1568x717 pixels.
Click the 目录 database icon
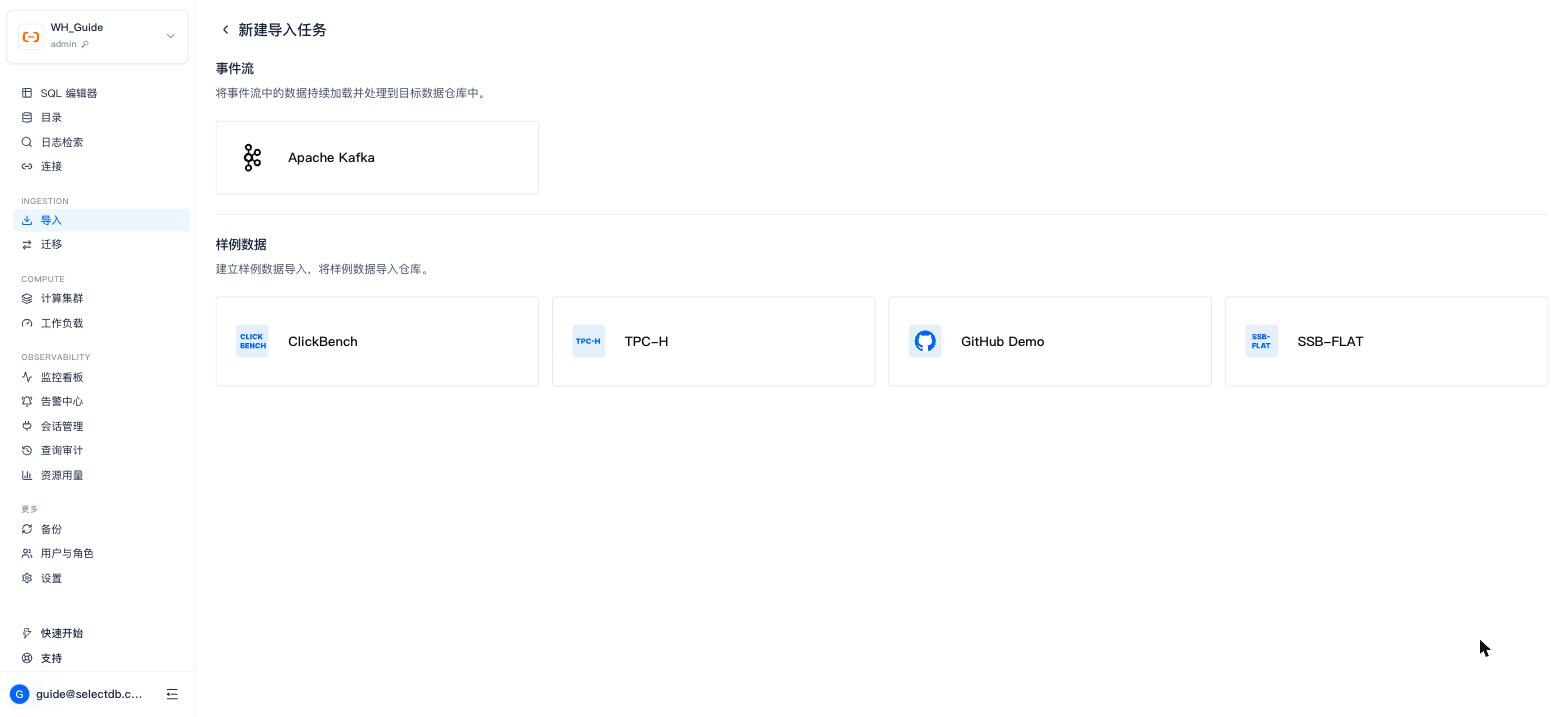(27, 117)
